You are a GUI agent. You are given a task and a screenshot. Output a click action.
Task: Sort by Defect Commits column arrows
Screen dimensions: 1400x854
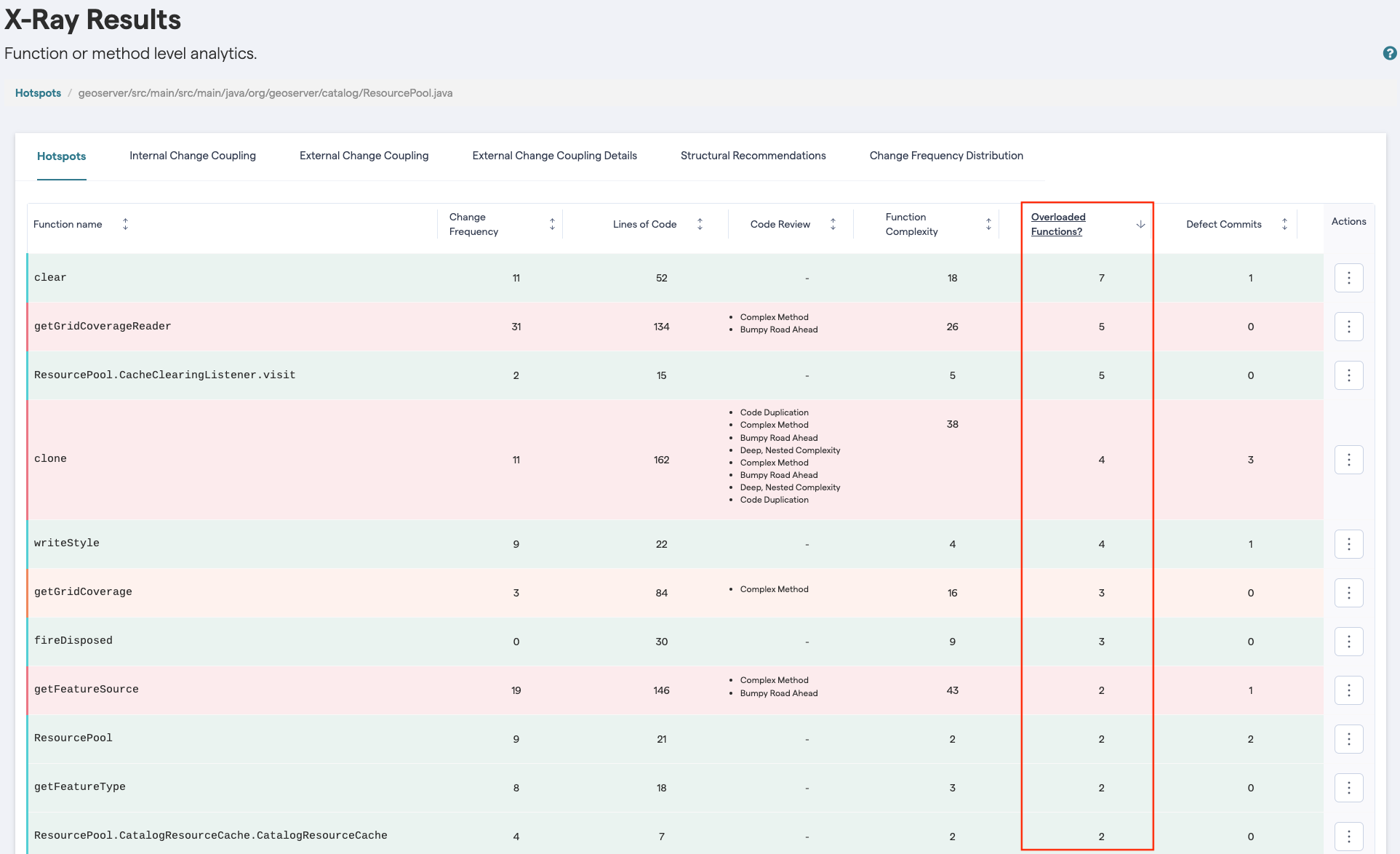pos(1284,224)
